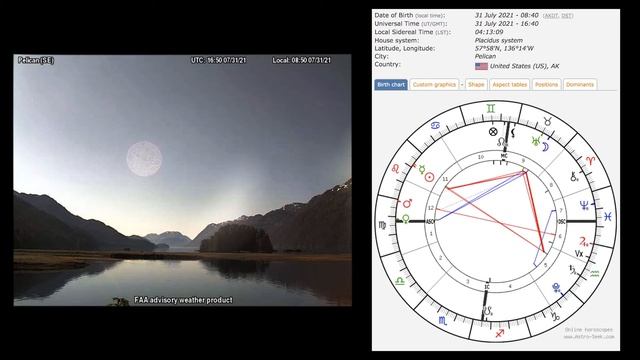Viewport: 640px width, 360px height.
Task: Select the red Sun circle glyph
Action: [x=429, y=177]
